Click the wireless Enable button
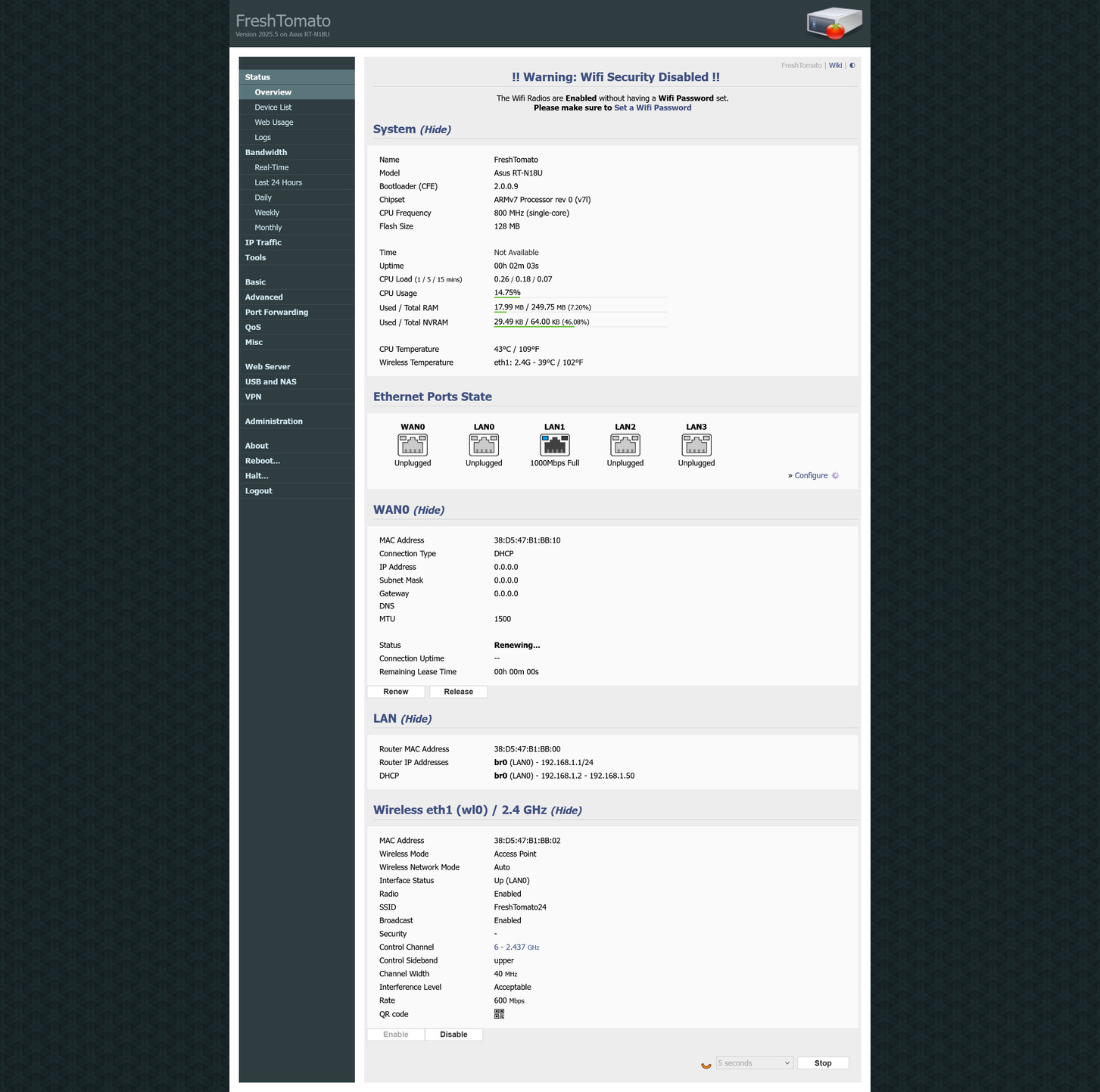1100x1092 pixels. (396, 1034)
